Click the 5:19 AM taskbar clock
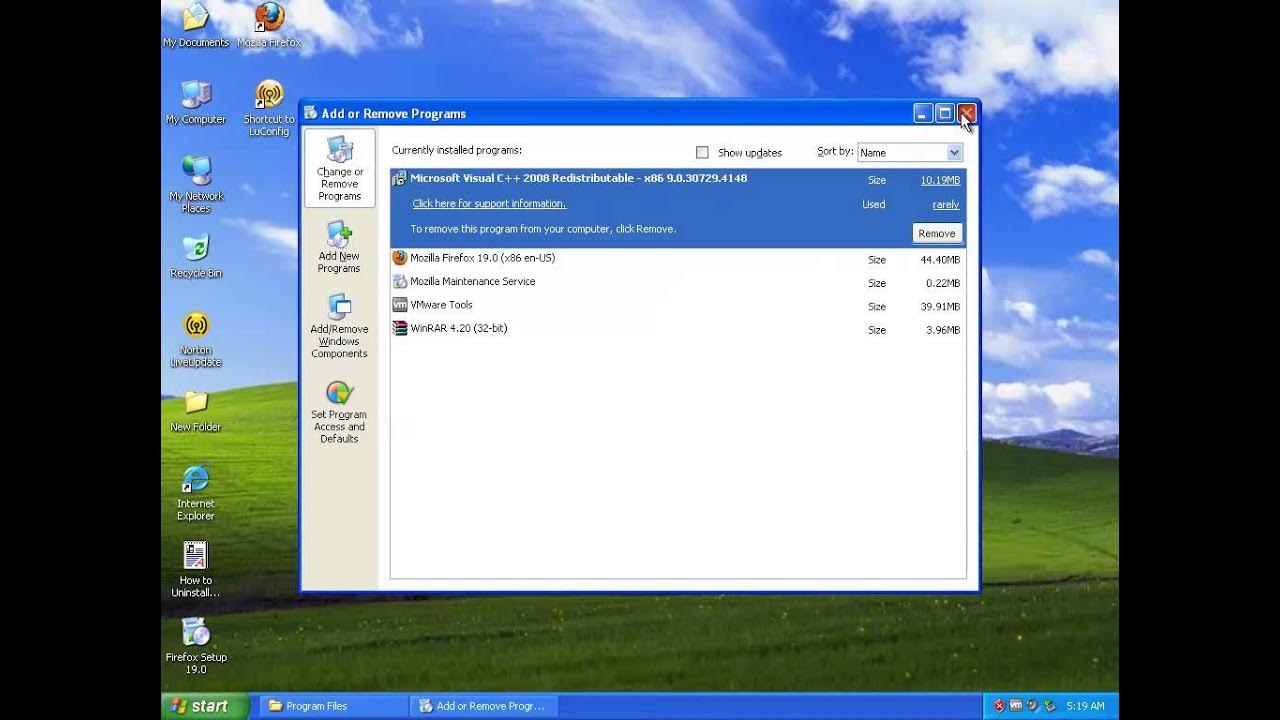This screenshot has width=1280, height=720. 1085,706
